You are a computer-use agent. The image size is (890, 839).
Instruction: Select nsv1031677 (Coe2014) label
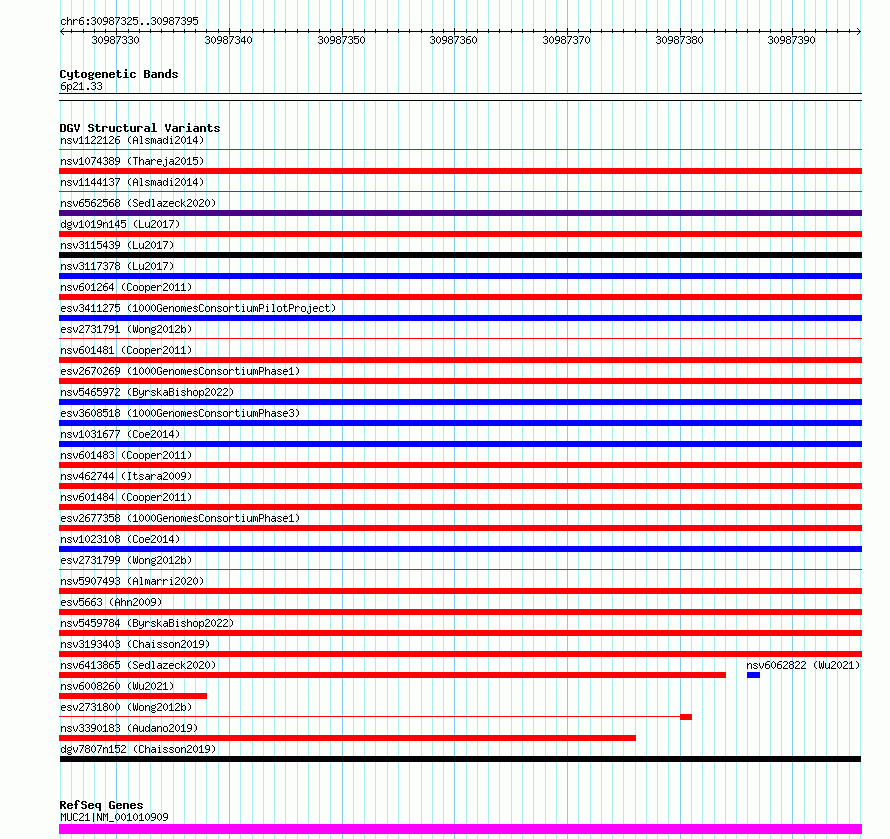click(x=120, y=434)
